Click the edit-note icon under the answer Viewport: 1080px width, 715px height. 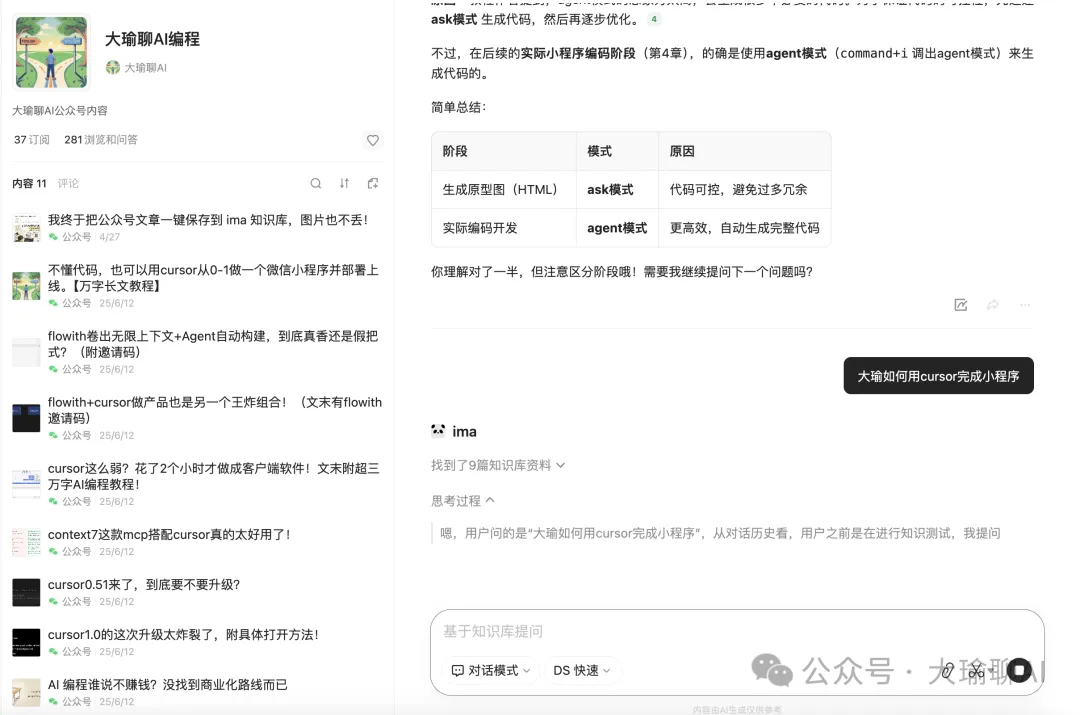pos(961,304)
